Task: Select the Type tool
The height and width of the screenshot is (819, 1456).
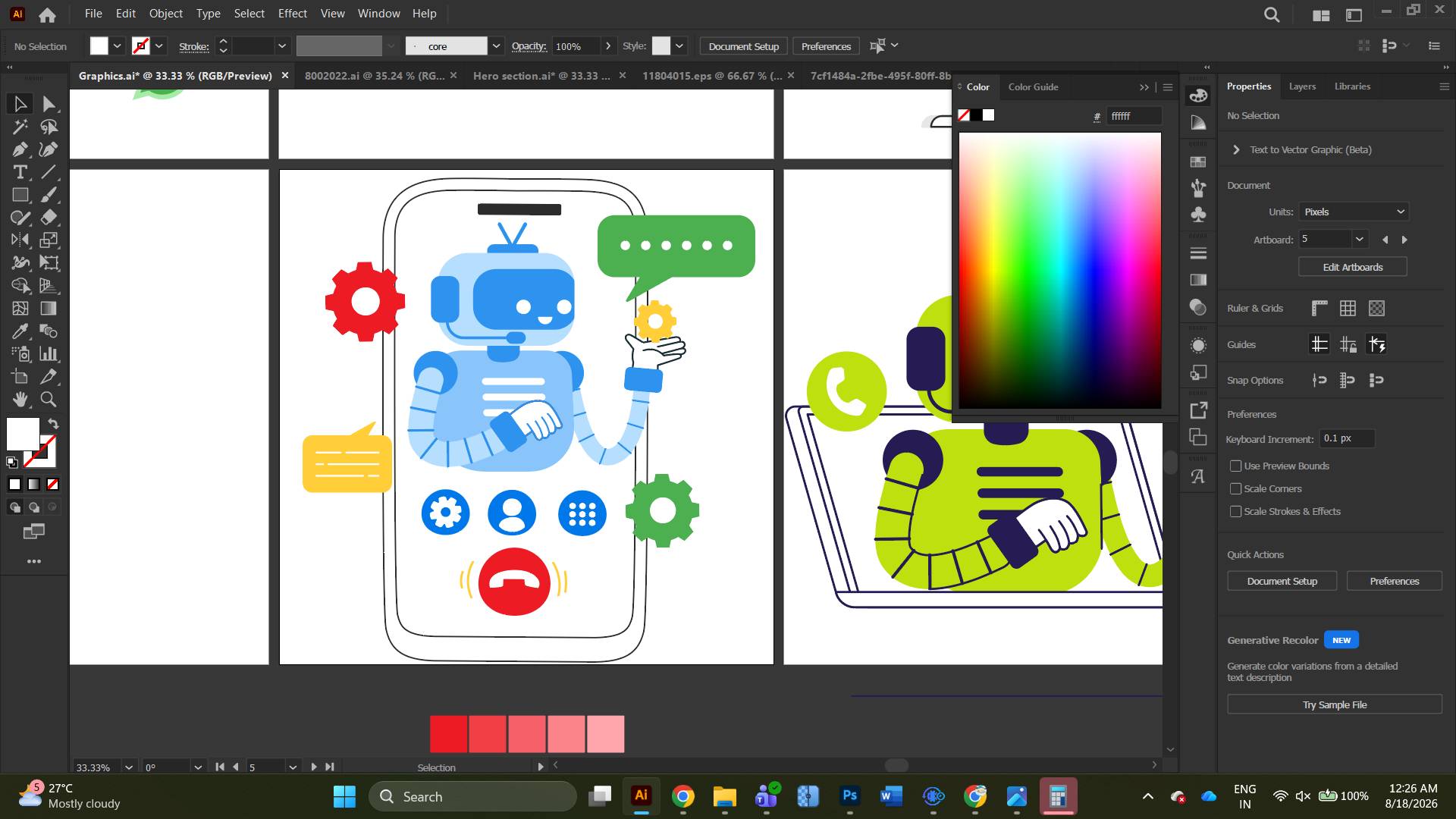Action: coord(20,172)
